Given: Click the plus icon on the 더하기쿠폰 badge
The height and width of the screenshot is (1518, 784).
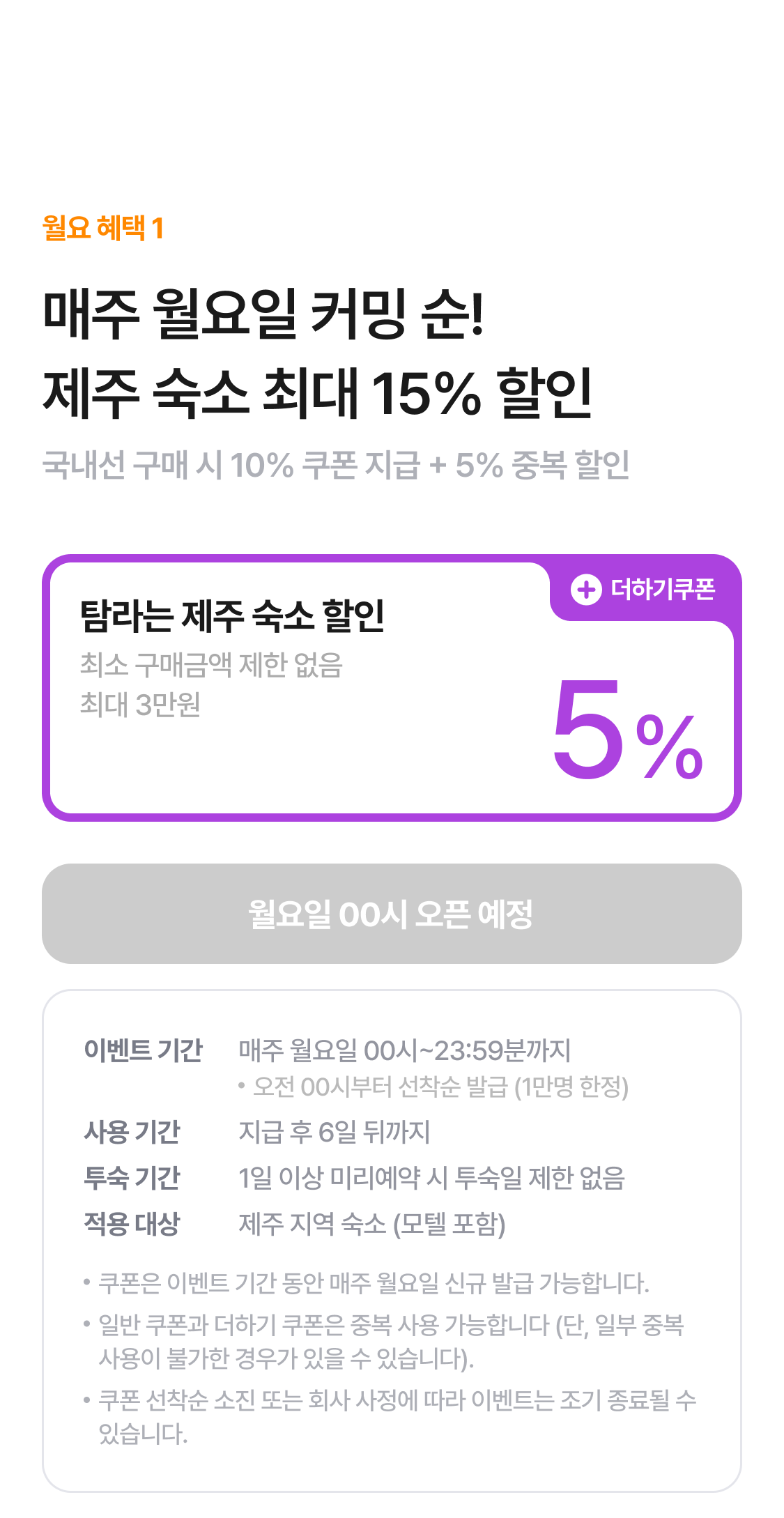Looking at the screenshot, I should click(x=586, y=590).
